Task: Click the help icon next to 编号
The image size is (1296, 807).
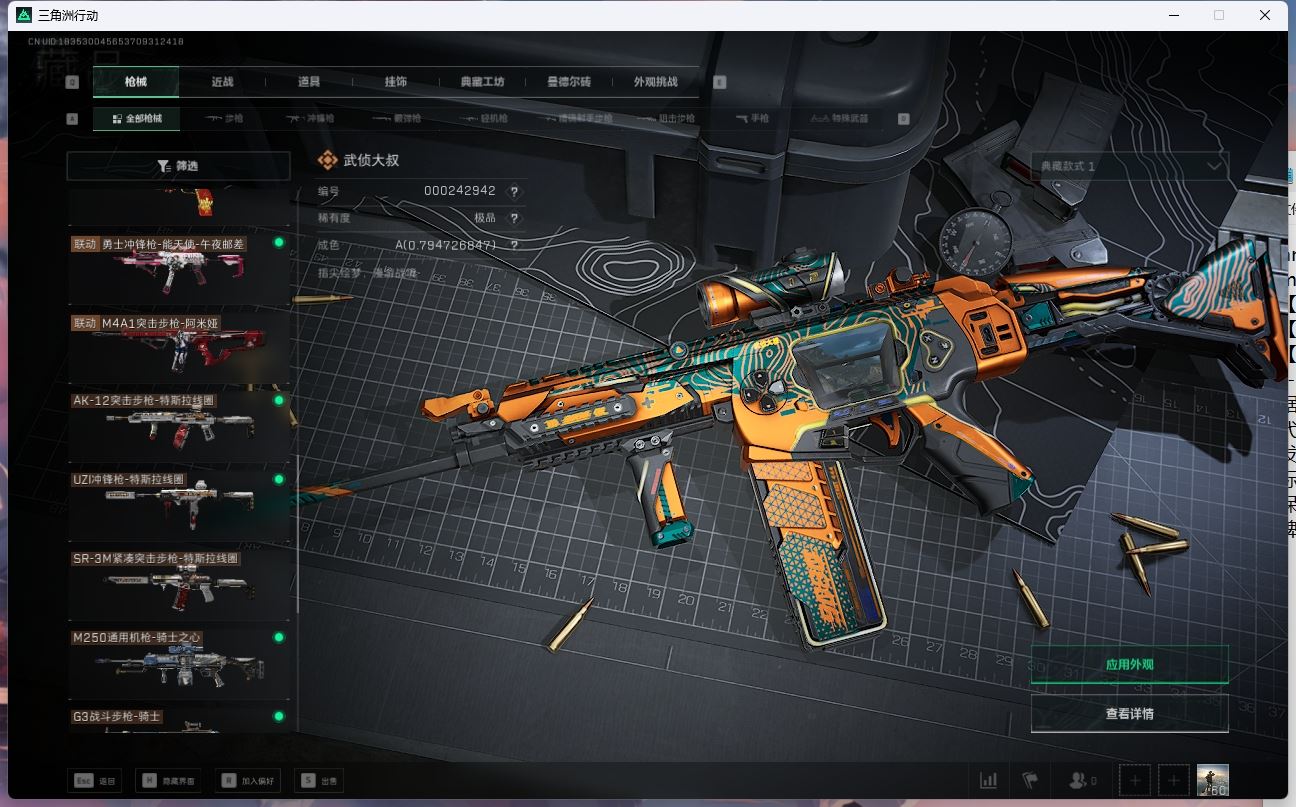Action: 515,192
